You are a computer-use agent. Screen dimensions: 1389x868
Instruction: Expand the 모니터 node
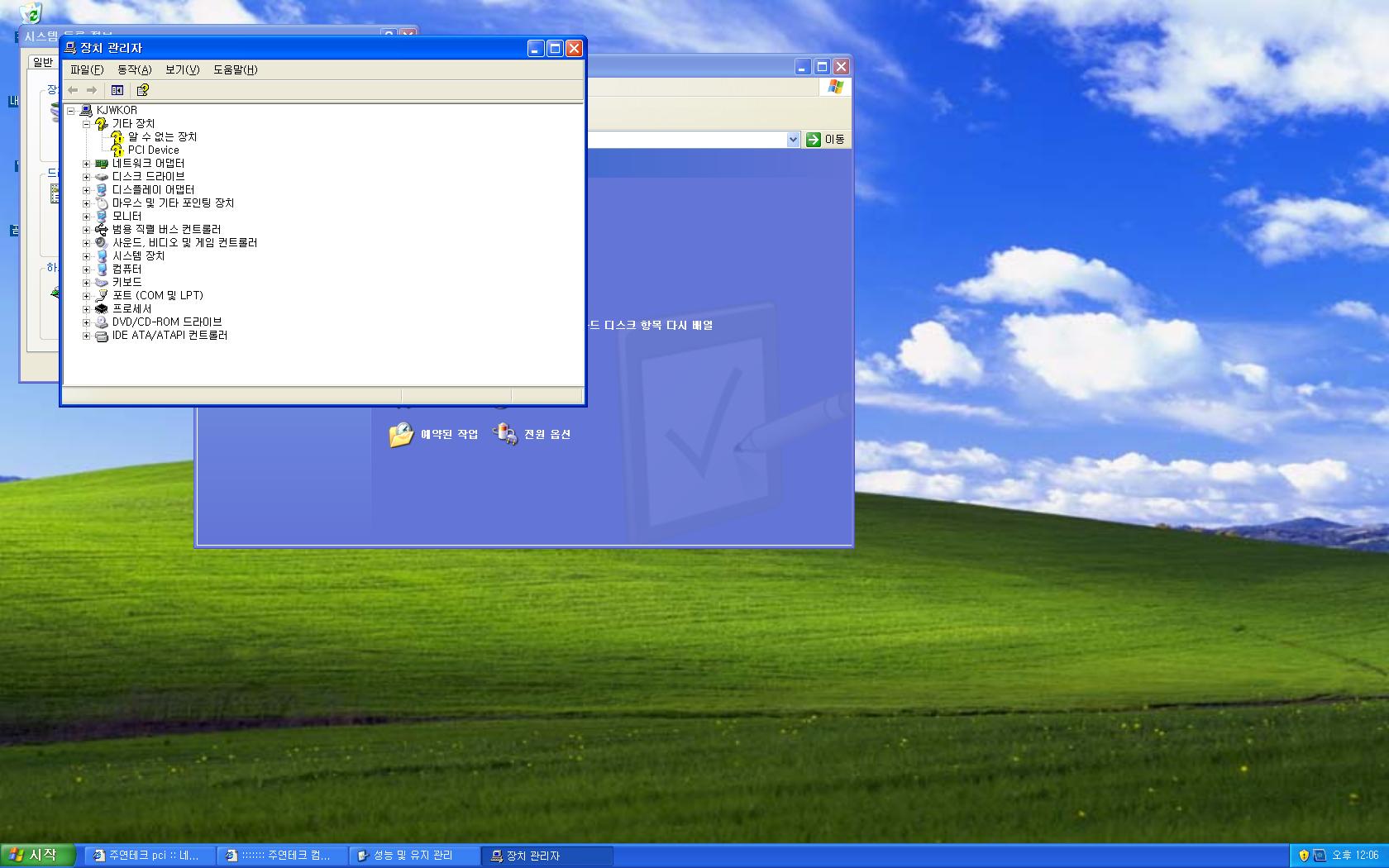tap(86, 217)
